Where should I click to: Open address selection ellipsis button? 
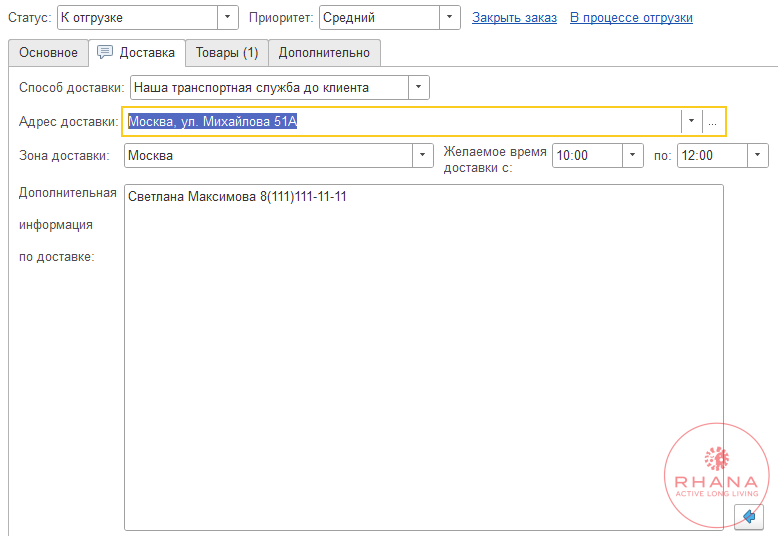pyautogui.click(x=713, y=122)
